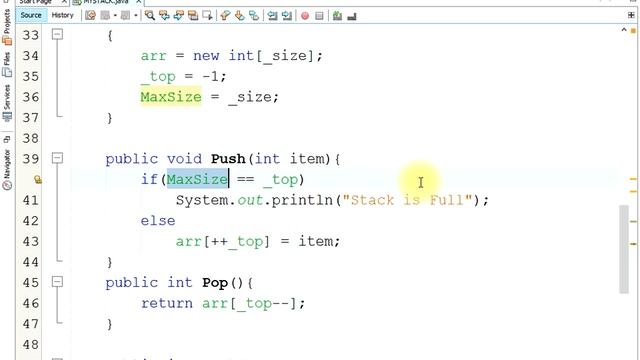Screen dimensions: 640x360
Task: Close the Start Page tab
Action: (64, 2)
